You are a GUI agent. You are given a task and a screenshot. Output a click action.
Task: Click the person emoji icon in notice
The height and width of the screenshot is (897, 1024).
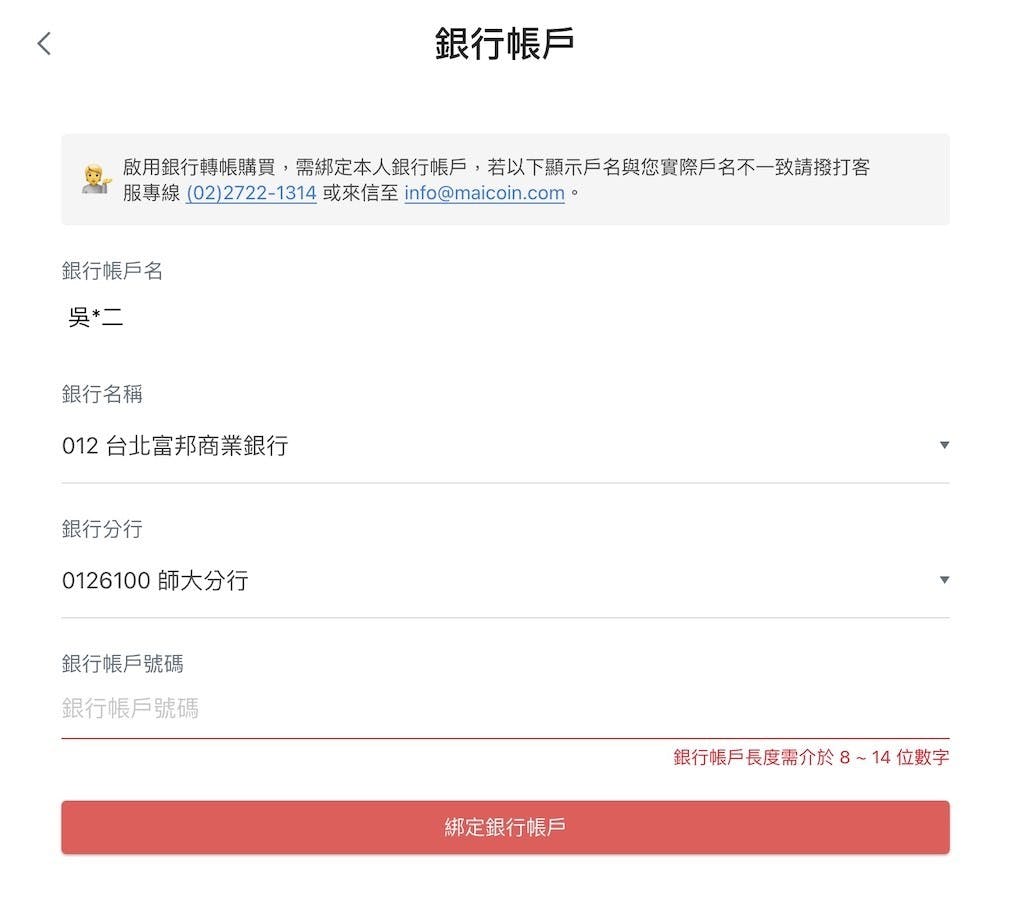(x=96, y=180)
